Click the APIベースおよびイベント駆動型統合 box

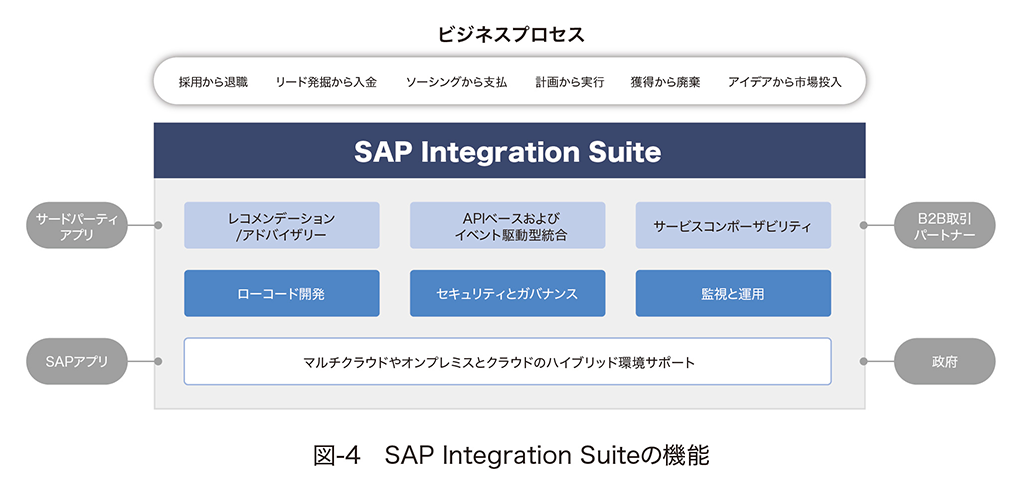507,225
